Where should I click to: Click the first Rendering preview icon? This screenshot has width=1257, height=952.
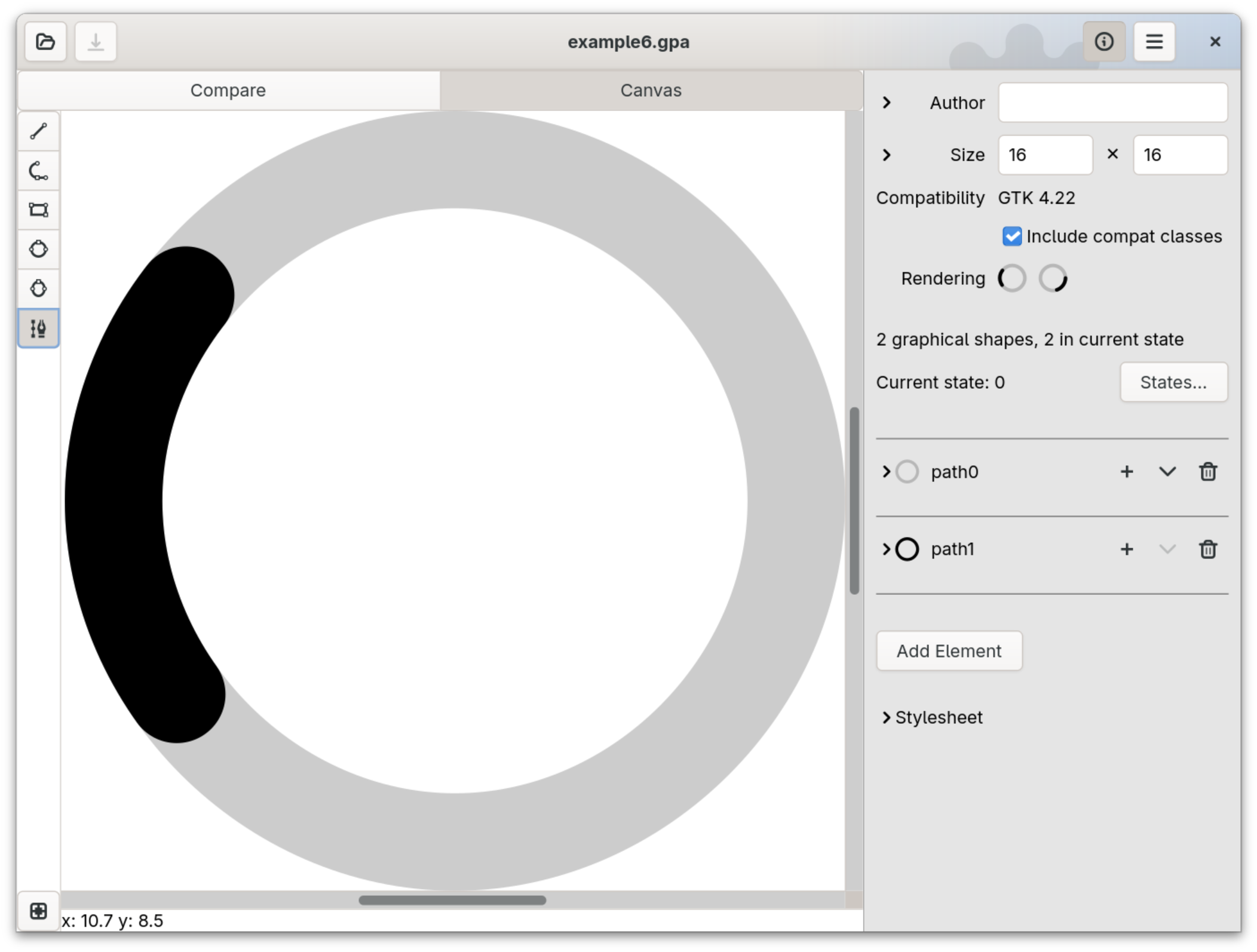(x=1011, y=278)
